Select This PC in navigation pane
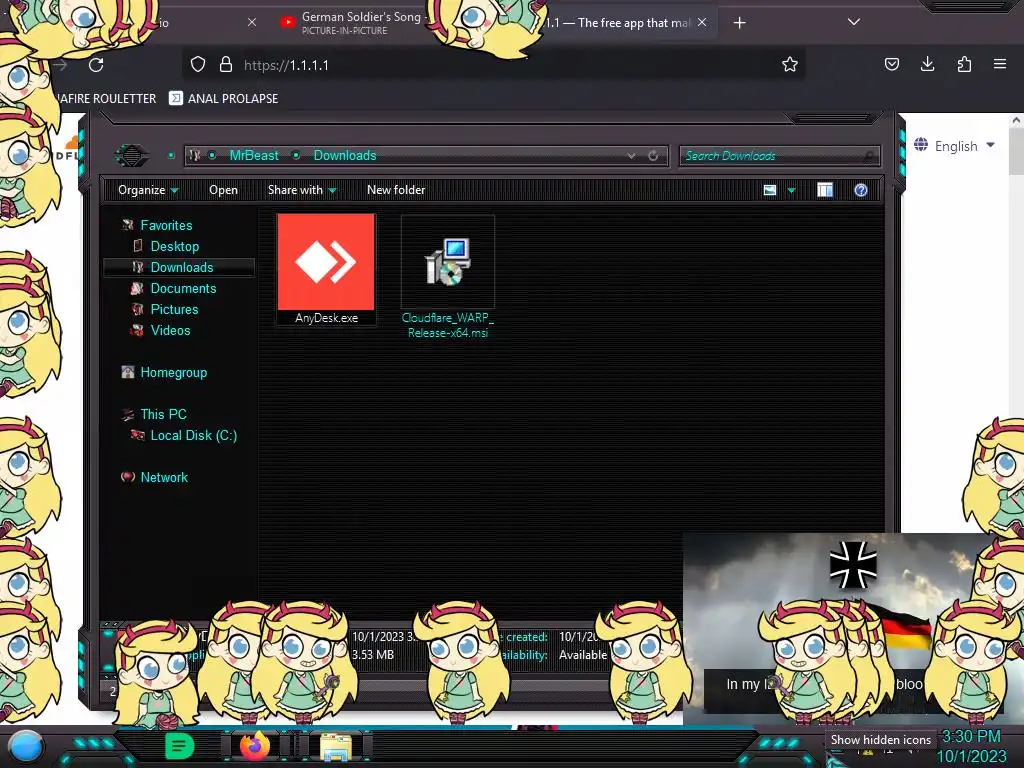Viewport: 1024px width, 768px height. pos(163,414)
